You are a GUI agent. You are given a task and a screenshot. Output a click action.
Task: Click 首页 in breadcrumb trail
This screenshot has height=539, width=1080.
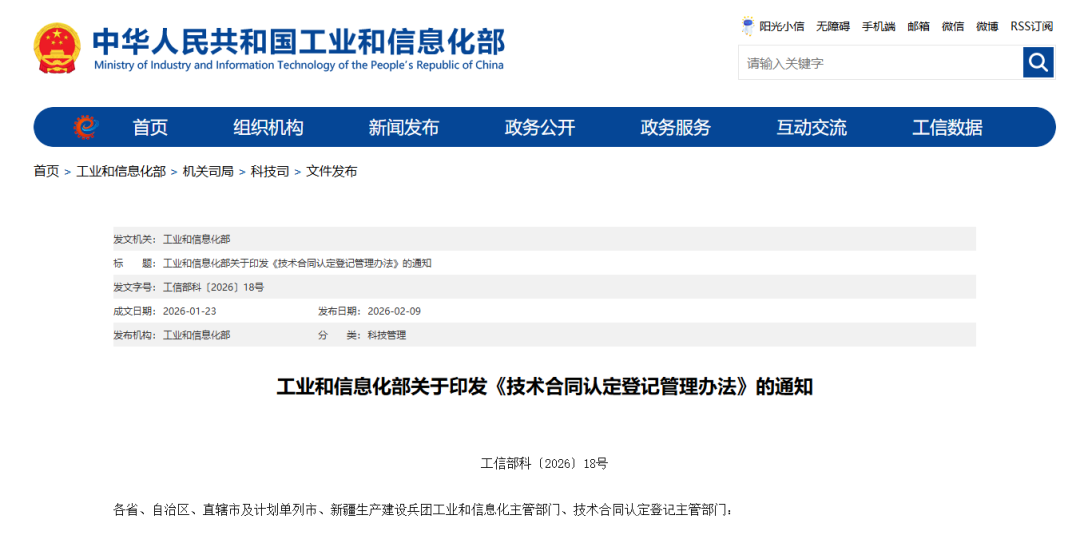tap(46, 172)
